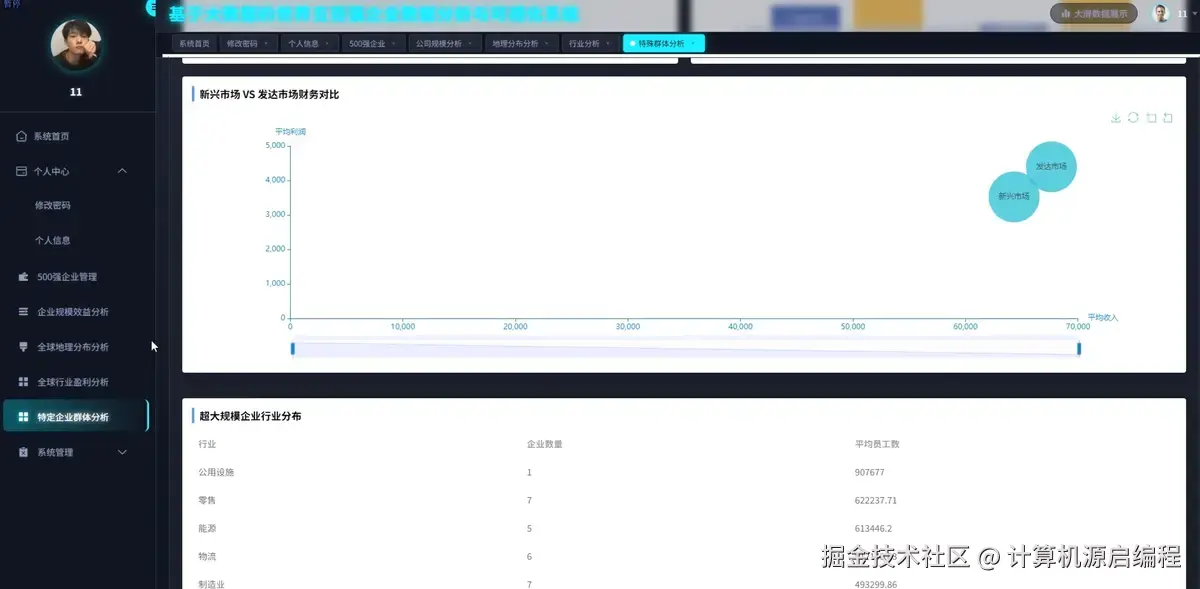
Task: Open 全球地理分布分析 in the sidebar
Action: coord(75,347)
